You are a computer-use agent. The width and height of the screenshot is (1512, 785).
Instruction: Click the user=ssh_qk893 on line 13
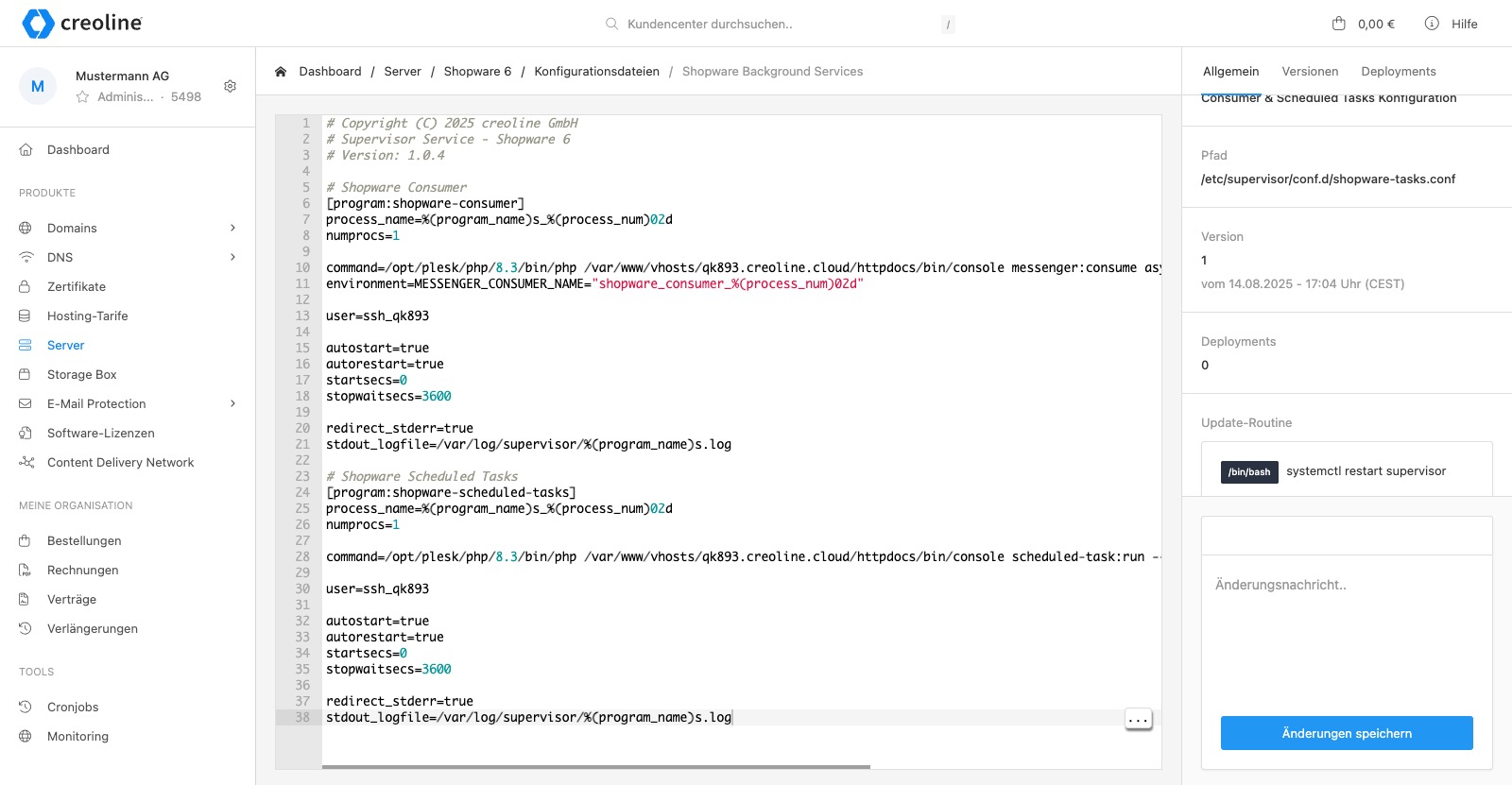pyautogui.click(x=377, y=316)
